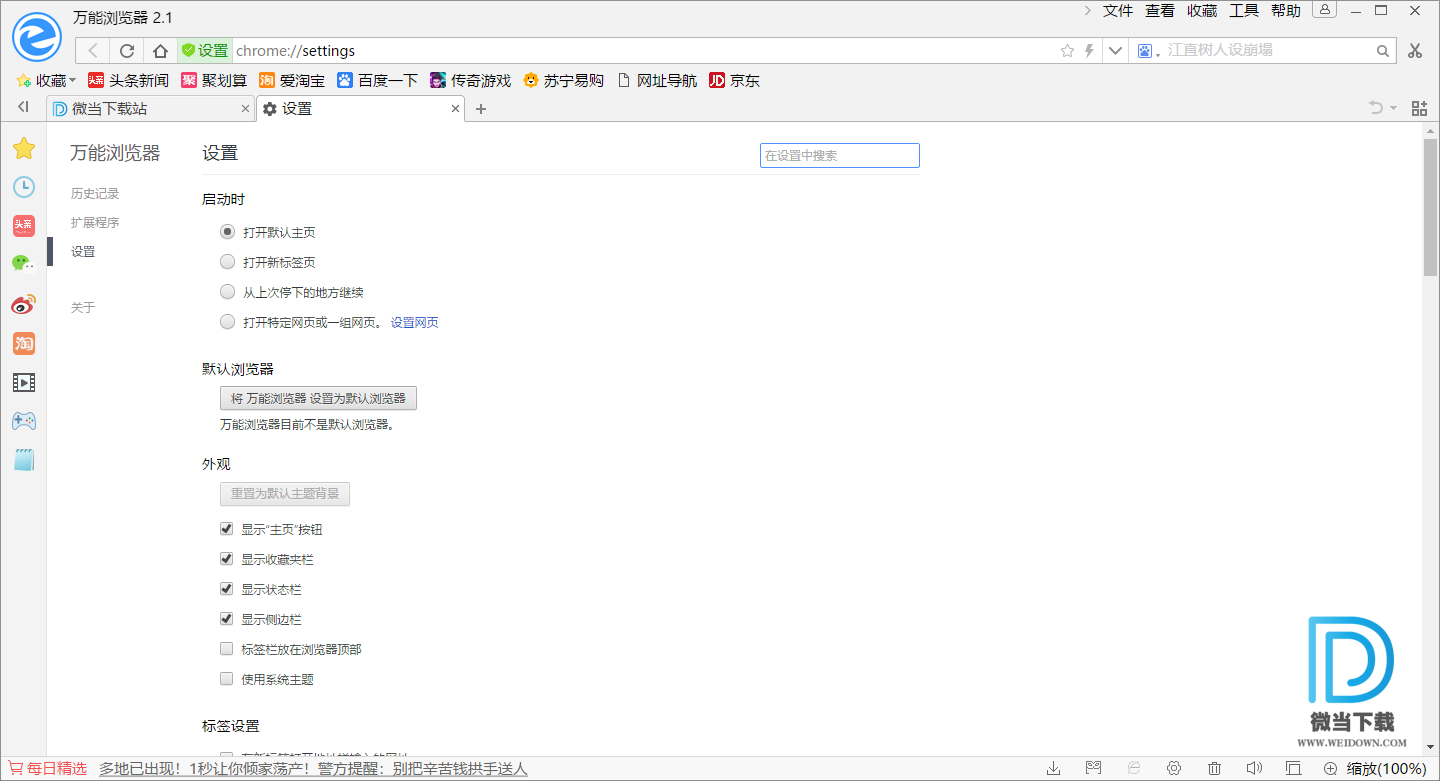
Task: Open history clock icon in sidebar
Action: click(x=24, y=187)
